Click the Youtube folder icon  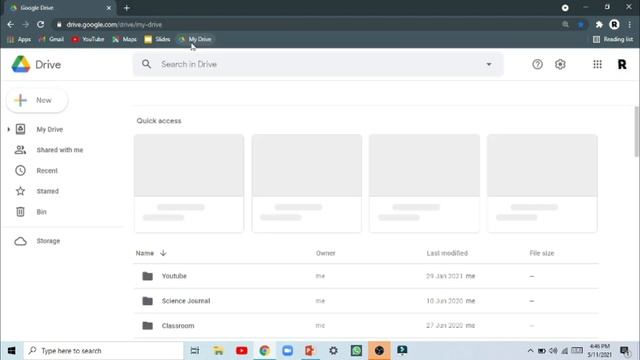[x=147, y=276]
